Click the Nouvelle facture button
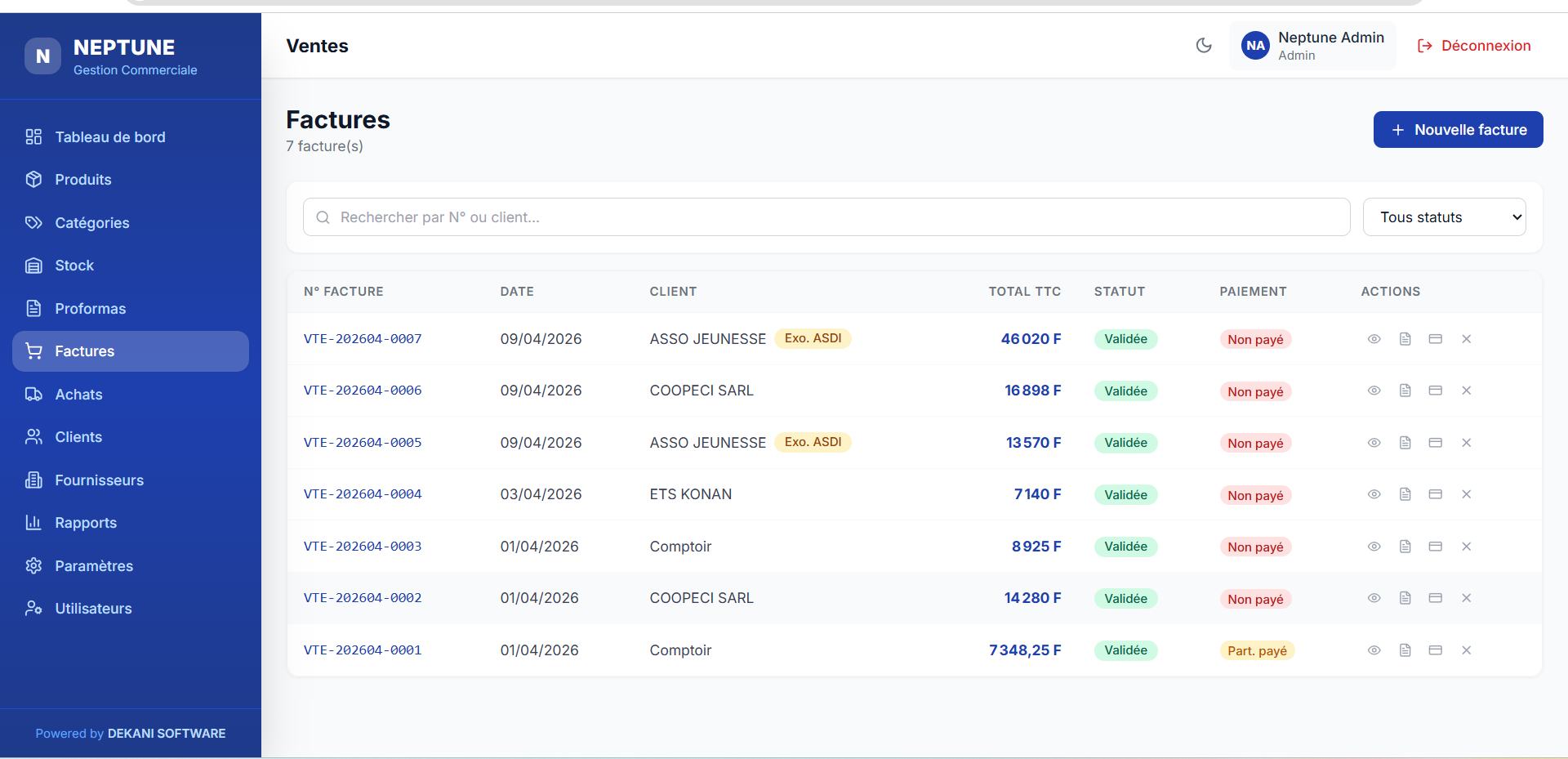Image resolution: width=1568 pixels, height=759 pixels. (1458, 130)
